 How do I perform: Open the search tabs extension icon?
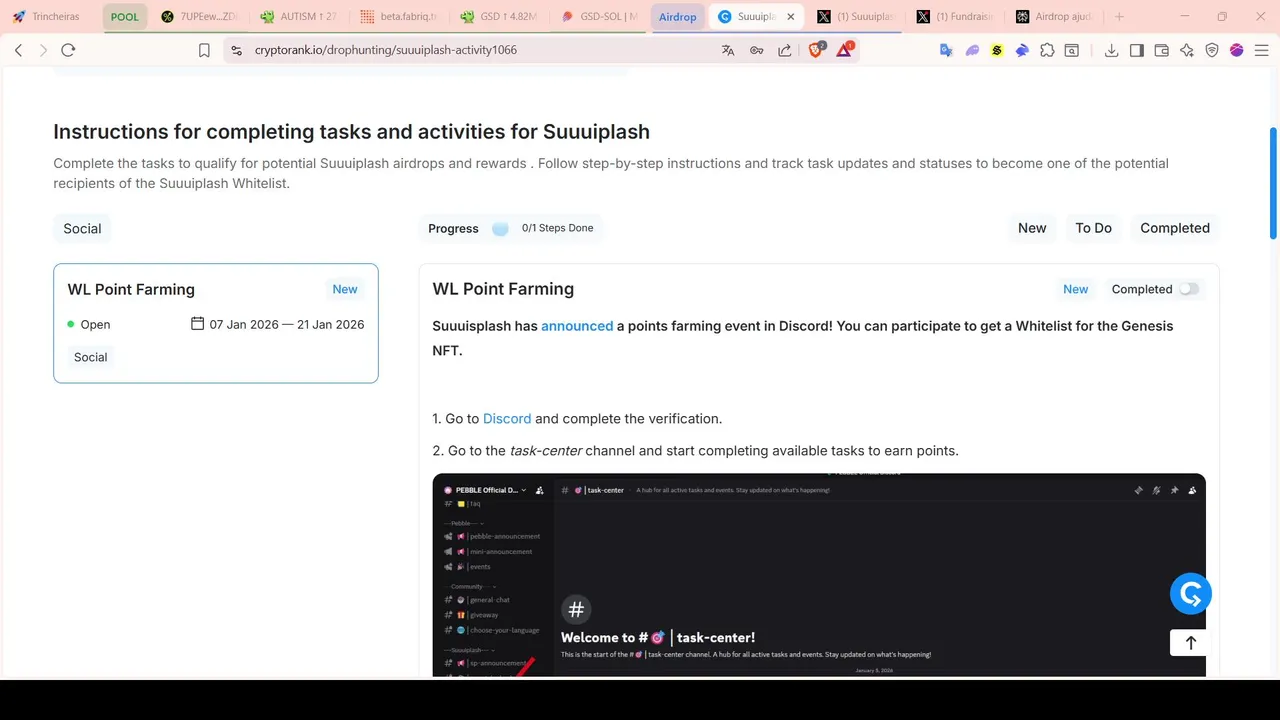coord(1072,50)
